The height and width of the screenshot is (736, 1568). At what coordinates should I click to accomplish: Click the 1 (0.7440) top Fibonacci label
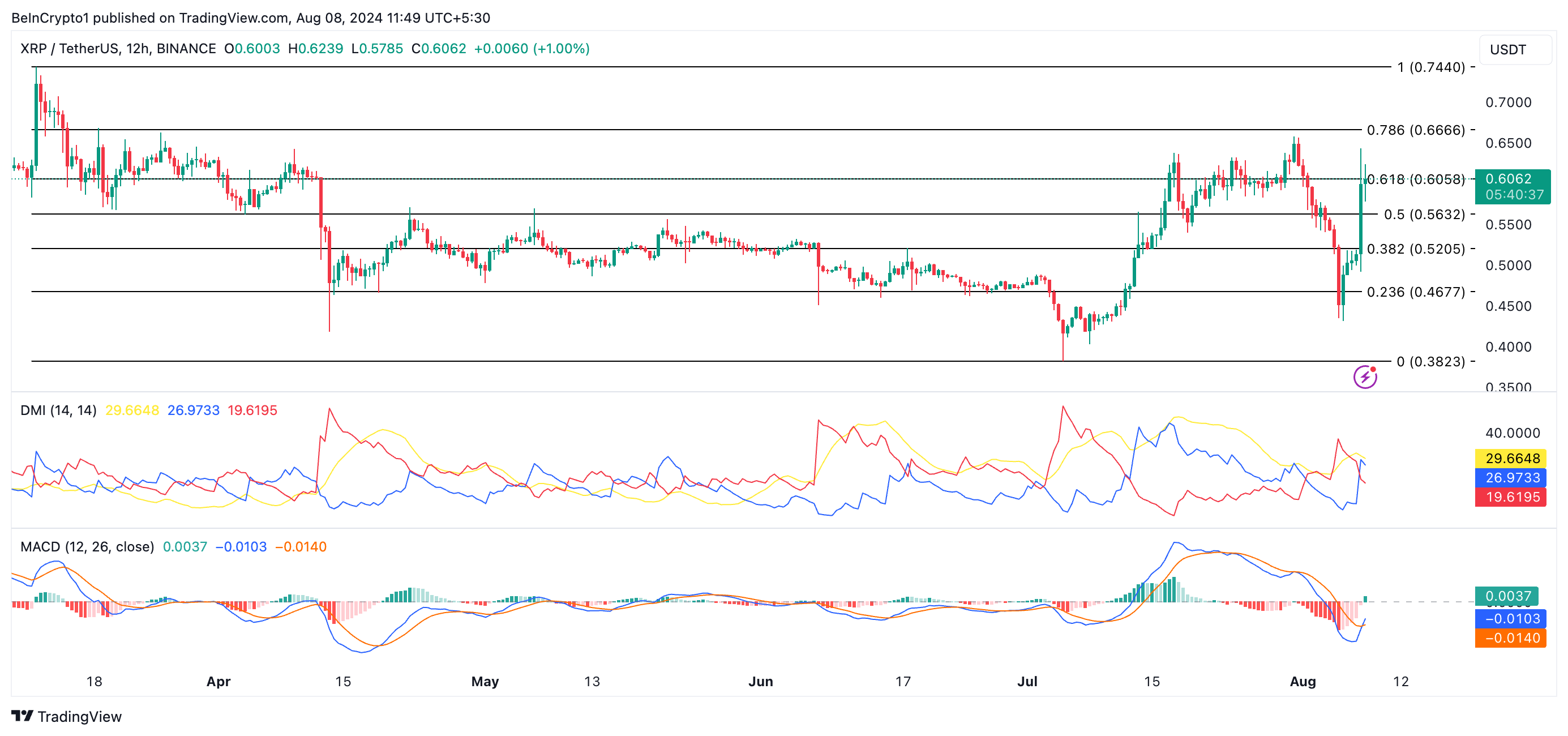click(1430, 67)
